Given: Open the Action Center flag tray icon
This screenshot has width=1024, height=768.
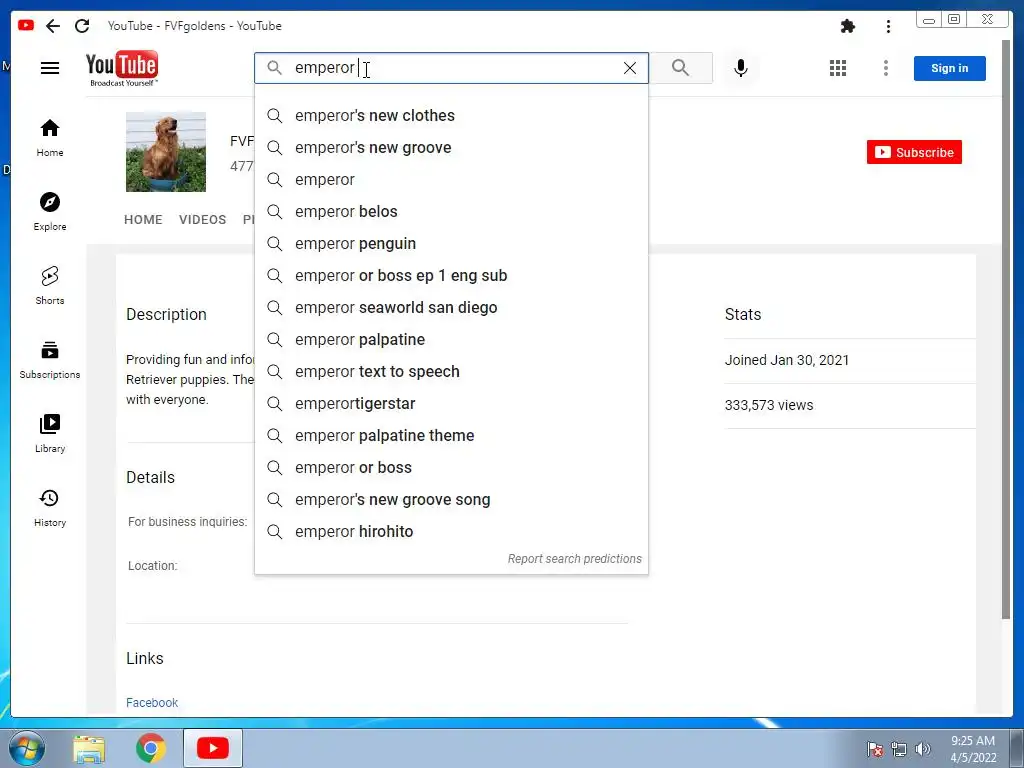Looking at the screenshot, I should pos(874,749).
